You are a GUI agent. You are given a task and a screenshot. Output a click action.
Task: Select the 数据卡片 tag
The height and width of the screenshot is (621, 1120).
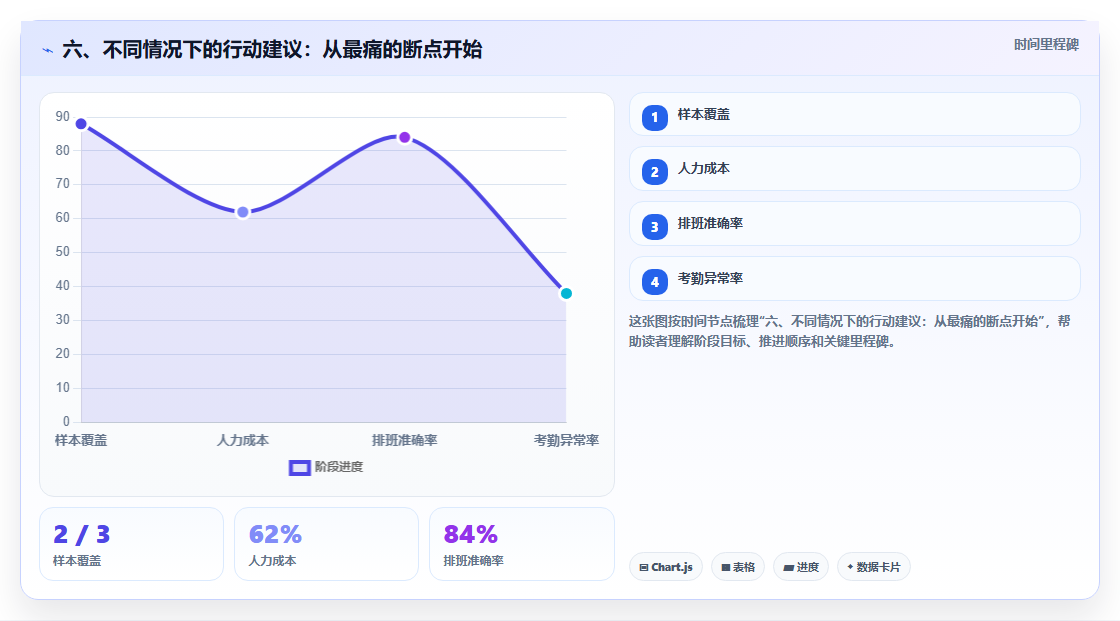(874, 567)
